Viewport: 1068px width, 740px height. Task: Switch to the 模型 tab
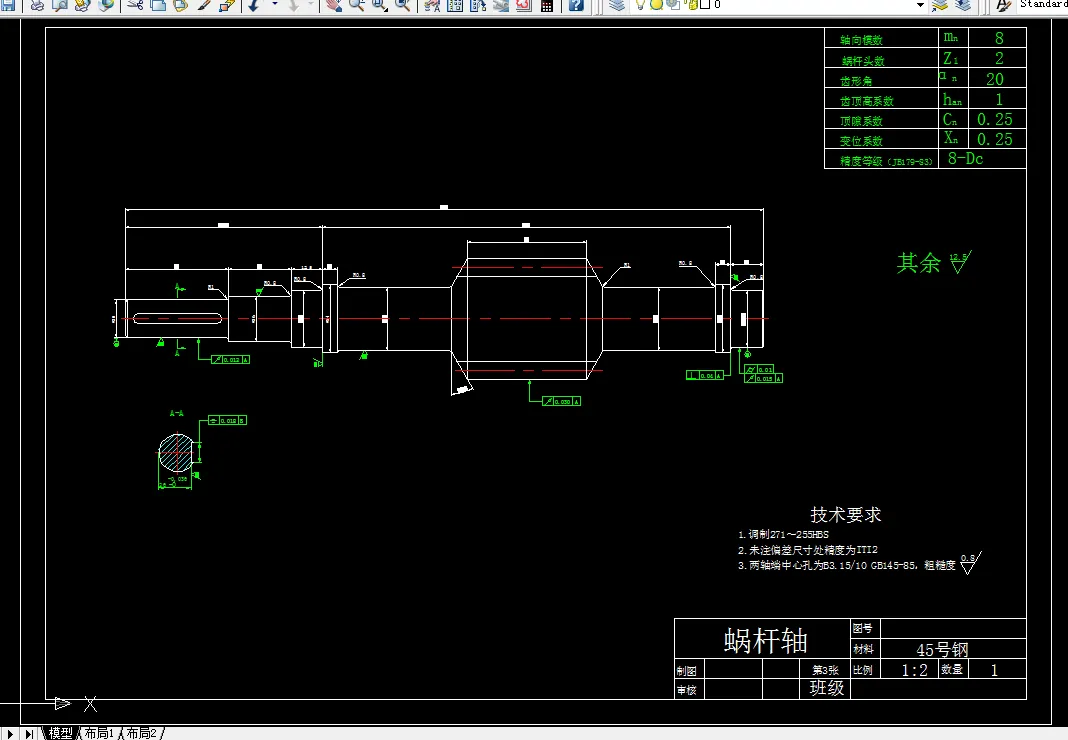[x=61, y=733]
